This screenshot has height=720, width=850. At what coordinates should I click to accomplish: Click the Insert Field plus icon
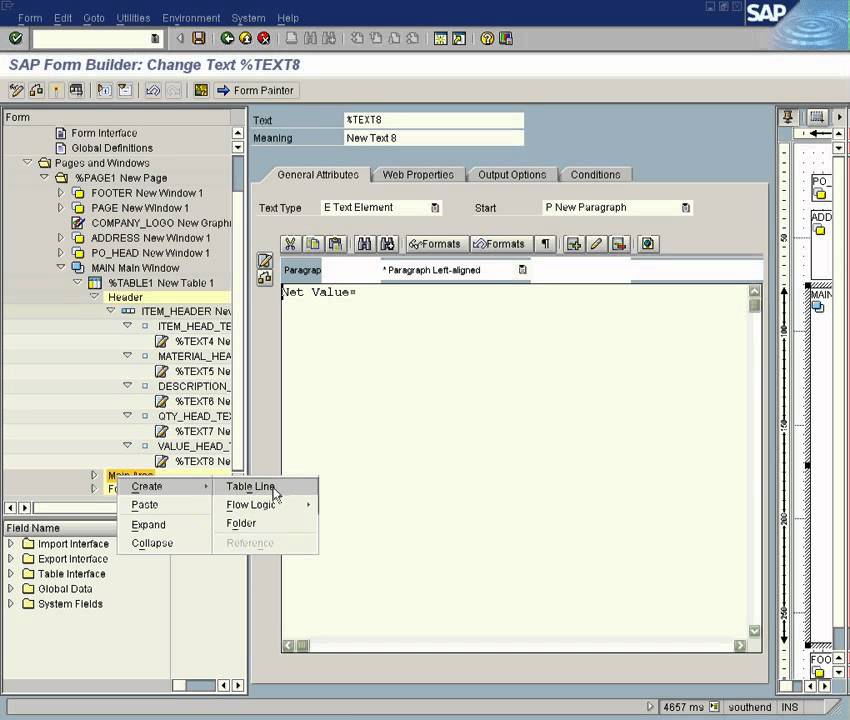click(x=574, y=244)
